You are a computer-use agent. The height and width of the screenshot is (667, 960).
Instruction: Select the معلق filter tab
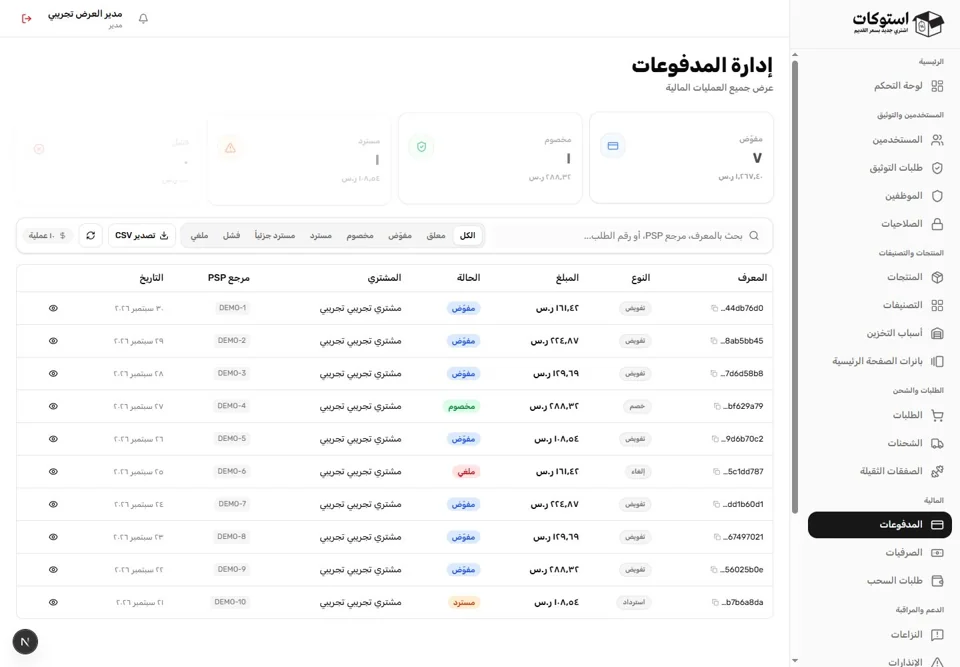(436, 235)
